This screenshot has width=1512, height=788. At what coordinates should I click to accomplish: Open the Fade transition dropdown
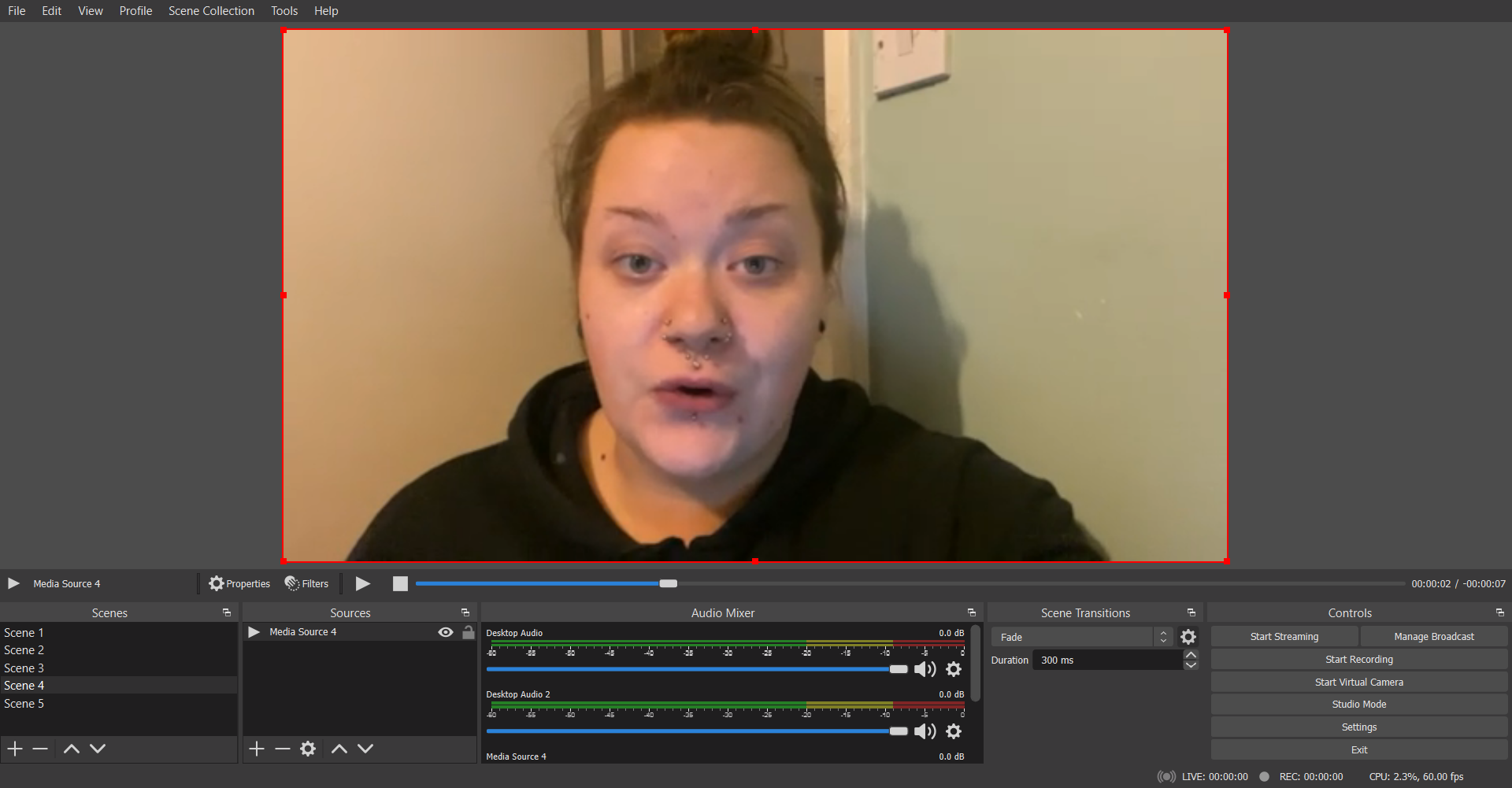click(1081, 637)
